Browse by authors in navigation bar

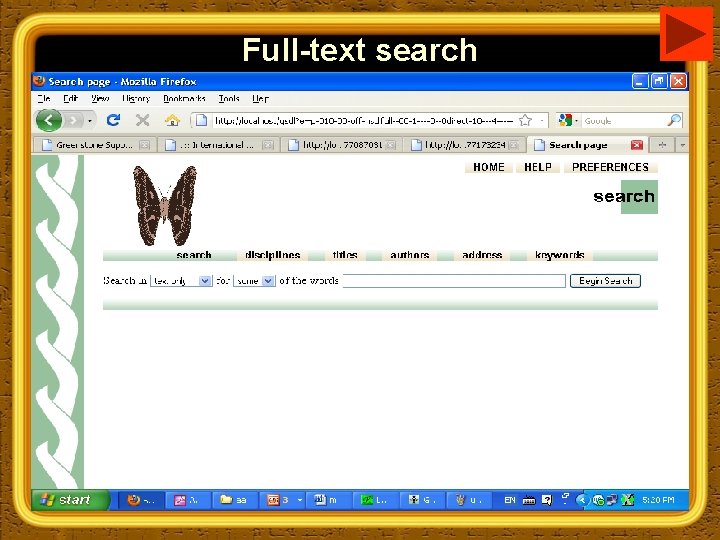click(x=410, y=255)
